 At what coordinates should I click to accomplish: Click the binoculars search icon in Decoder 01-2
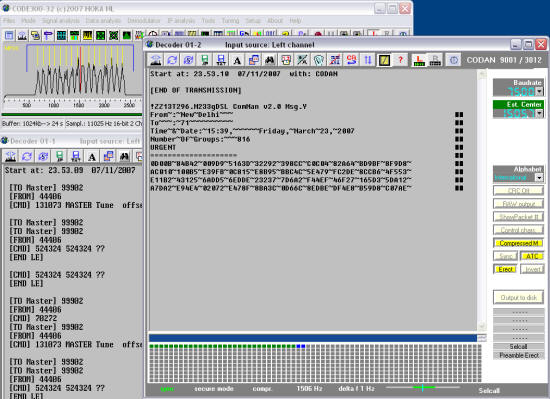point(270,60)
